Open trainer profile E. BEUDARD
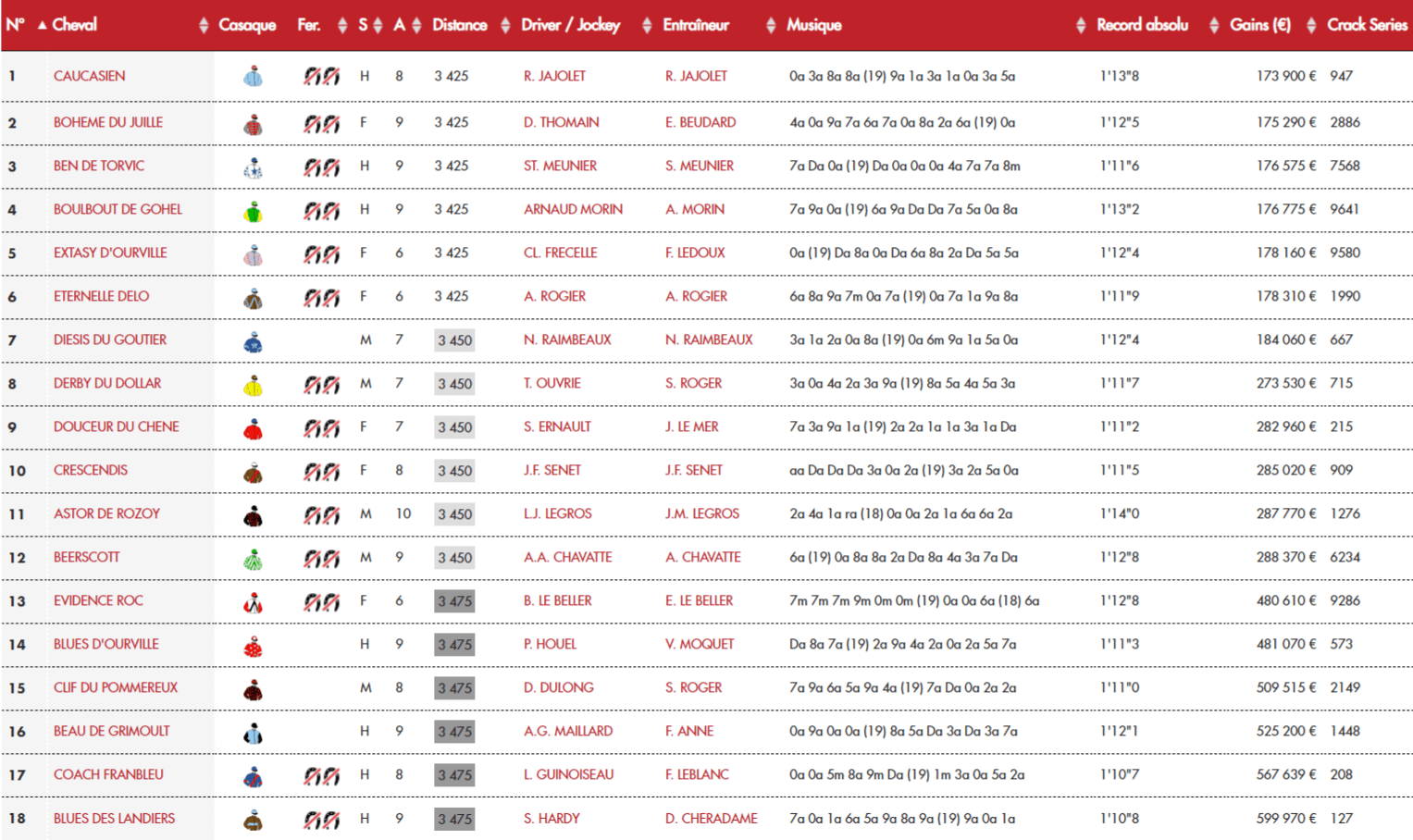This screenshot has width=1413, height=840. tap(700, 122)
